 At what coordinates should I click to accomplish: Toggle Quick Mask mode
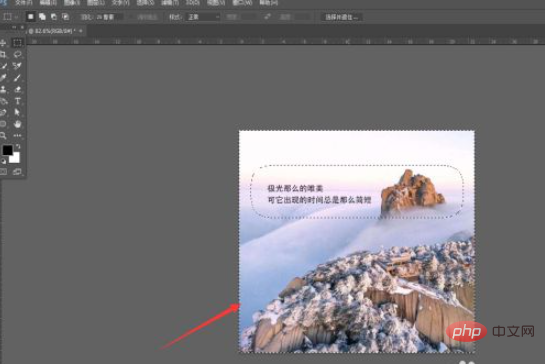(x=3, y=172)
